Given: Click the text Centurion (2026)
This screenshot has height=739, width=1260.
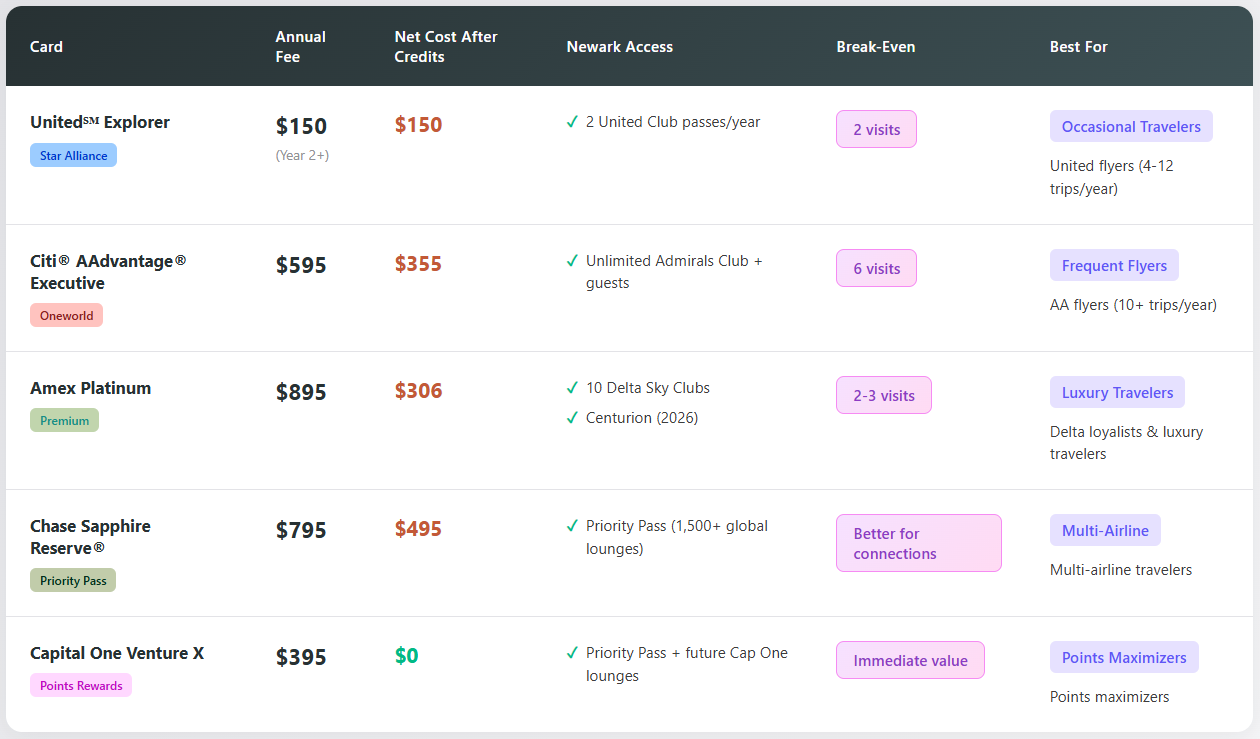Looking at the screenshot, I should pos(642,418).
